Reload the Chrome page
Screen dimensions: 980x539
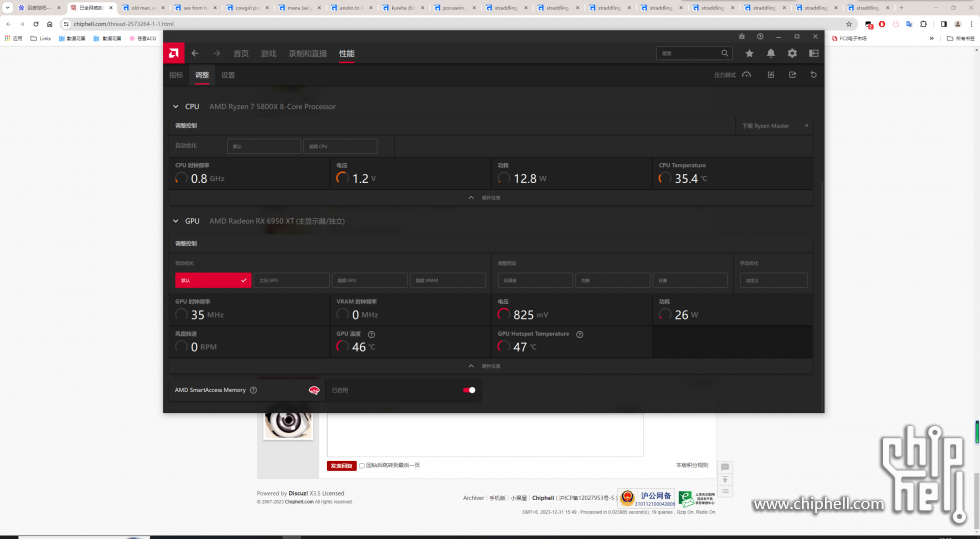[36, 24]
